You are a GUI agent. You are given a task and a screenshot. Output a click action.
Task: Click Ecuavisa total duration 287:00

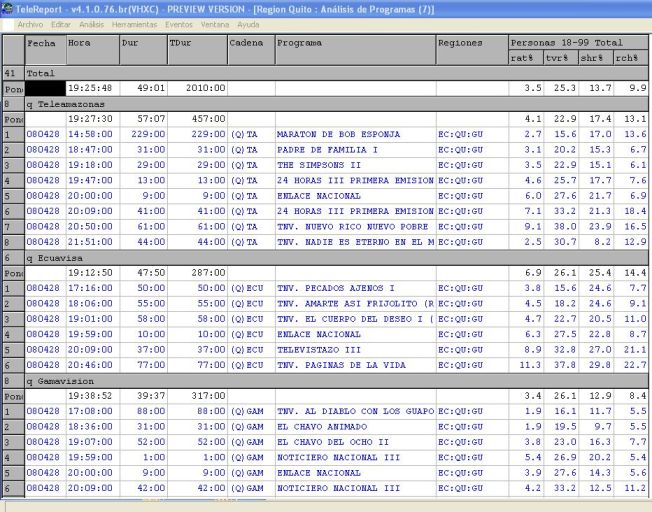[x=208, y=273]
